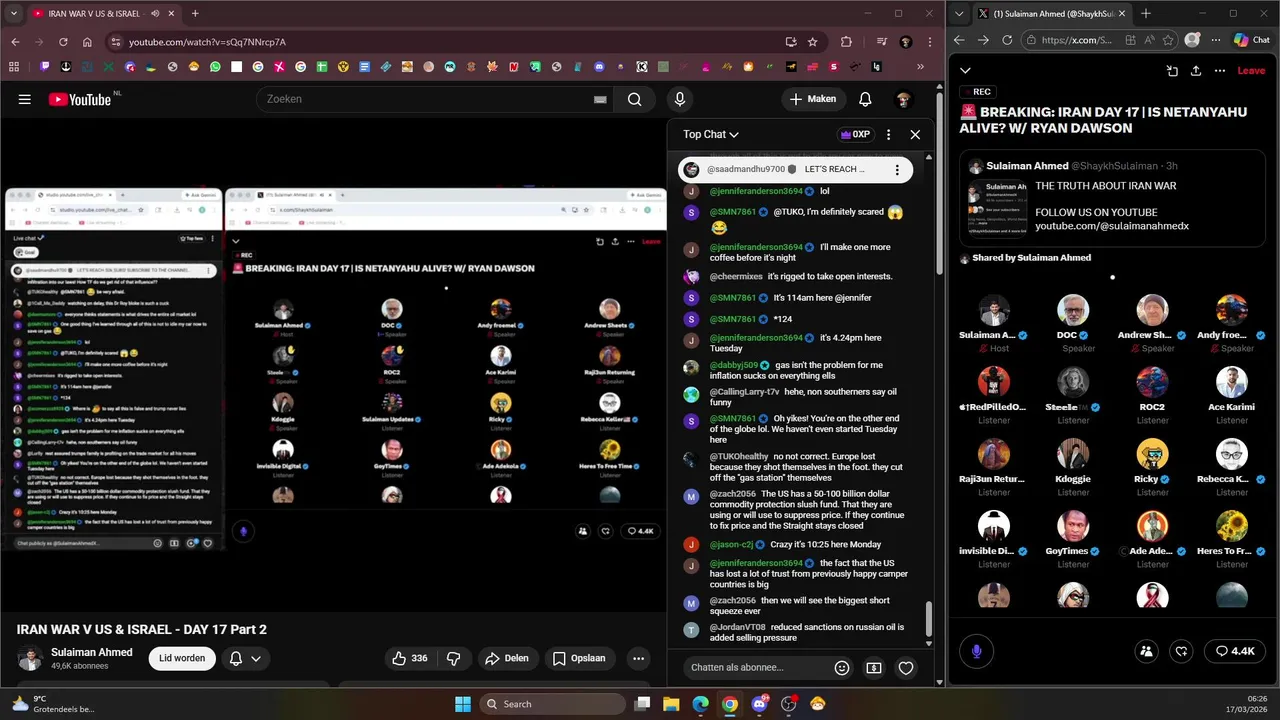Send a heart reaction in chat
Screen dimensions: 1280x720
click(x=906, y=668)
